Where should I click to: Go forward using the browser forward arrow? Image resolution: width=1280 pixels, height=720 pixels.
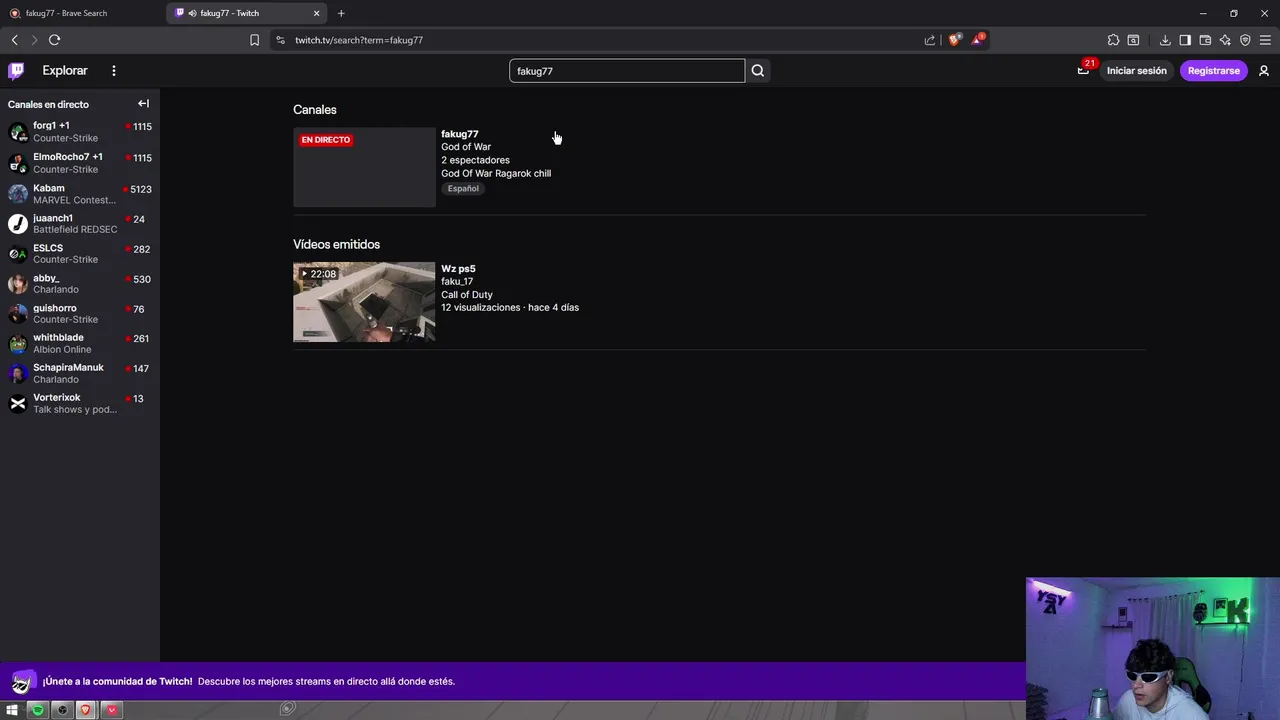(x=34, y=40)
